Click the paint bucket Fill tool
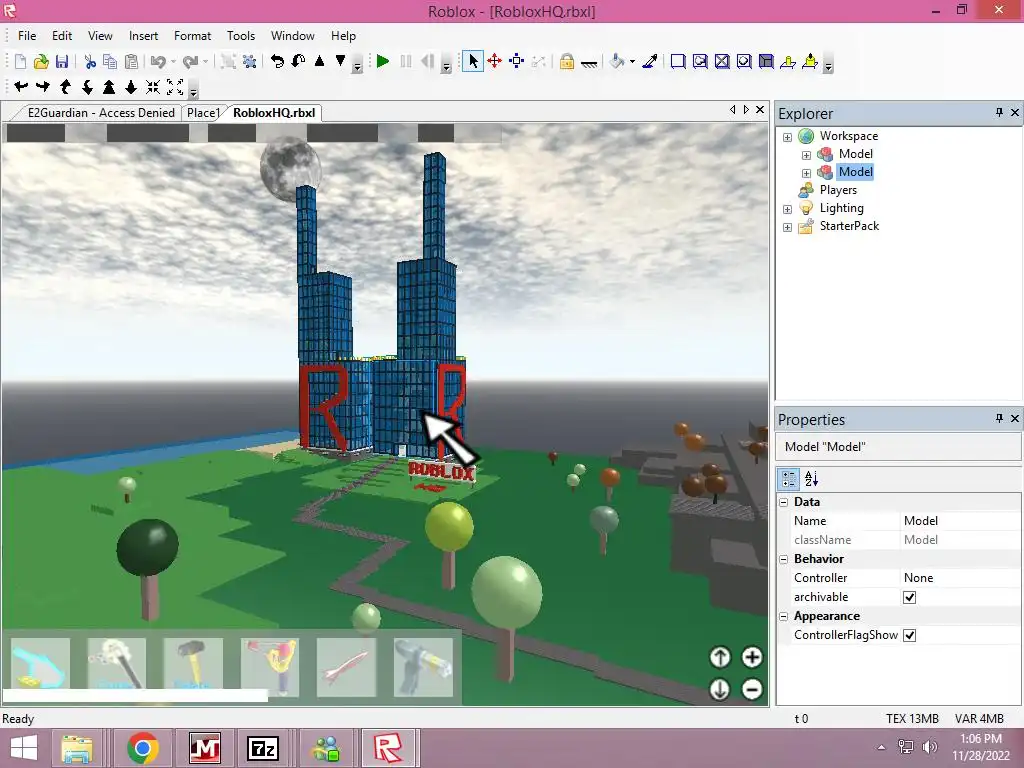The width and height of the screenshot is (1024, 768). point(616,61)
